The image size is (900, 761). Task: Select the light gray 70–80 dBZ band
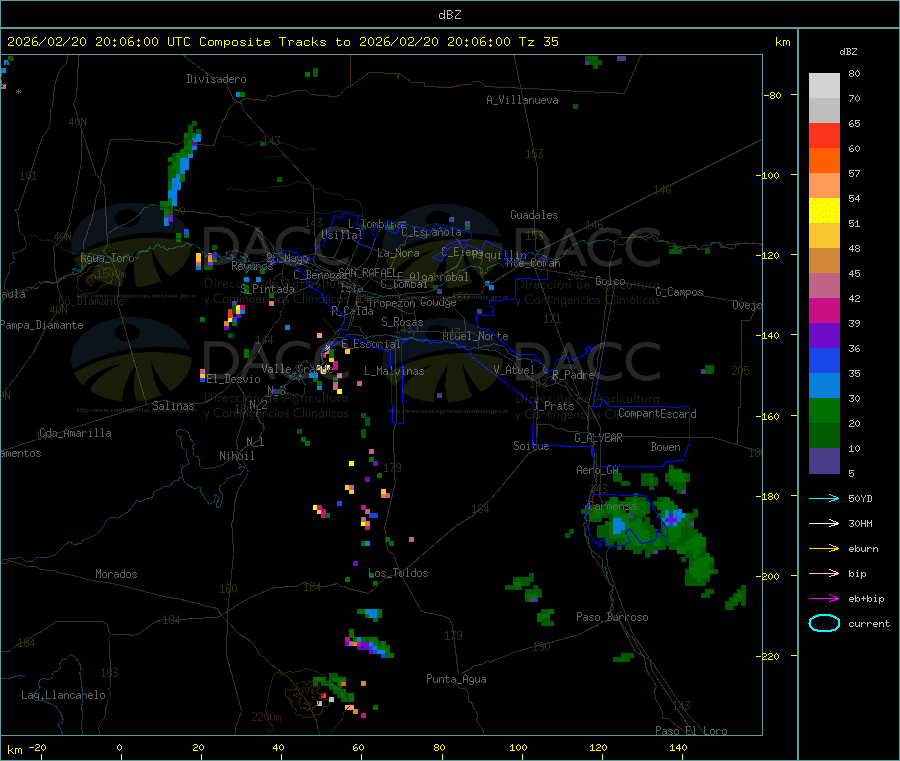coord(824,86)
